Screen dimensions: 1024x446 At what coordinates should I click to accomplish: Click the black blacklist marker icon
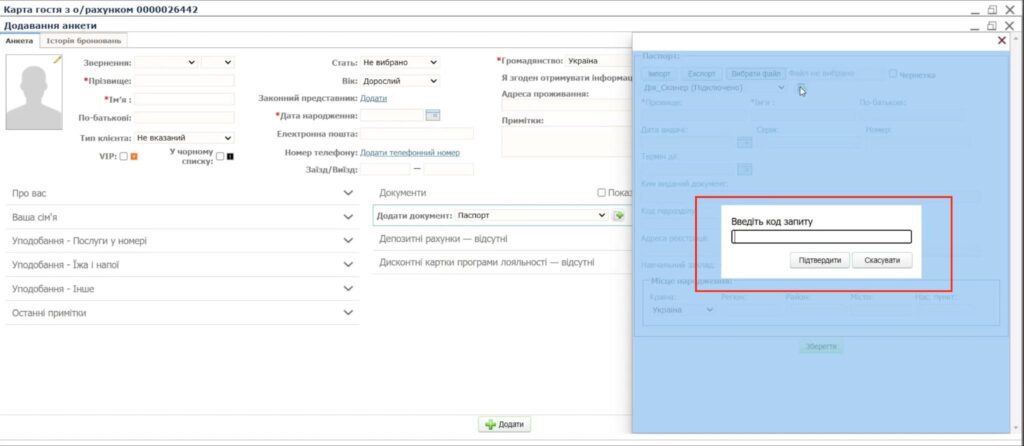(230, 156)
